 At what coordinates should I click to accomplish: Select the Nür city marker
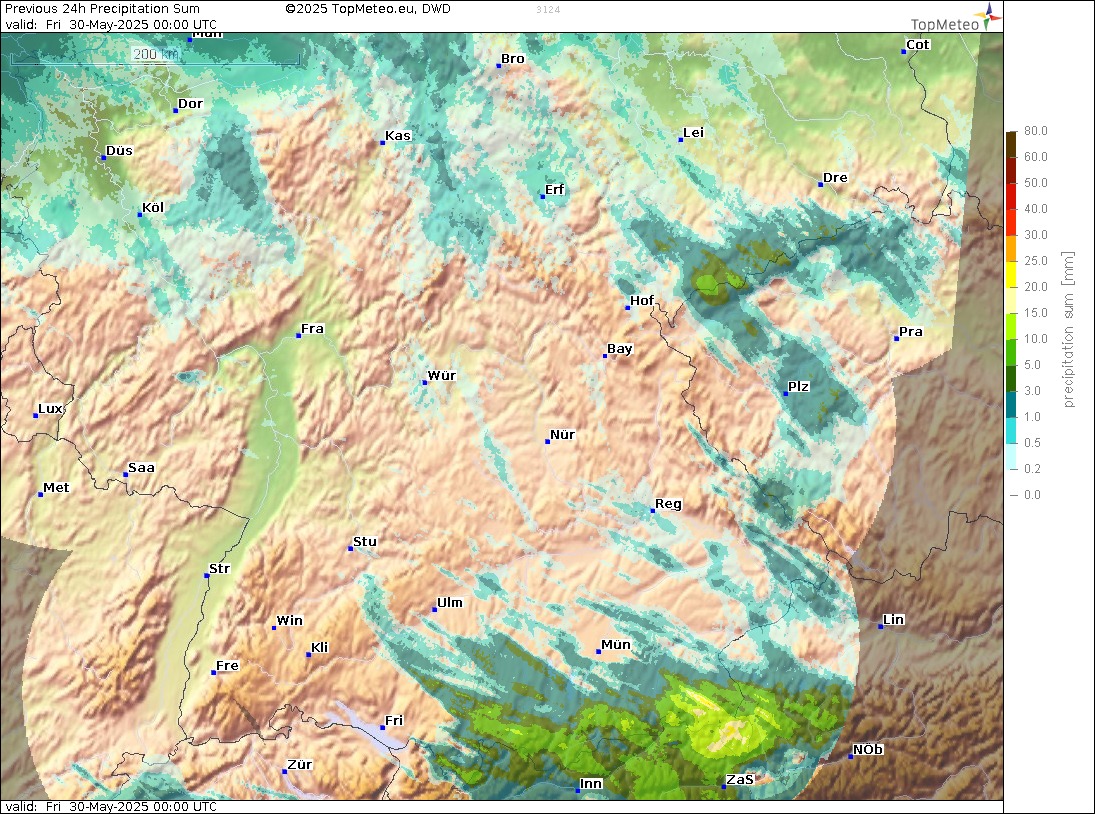pyautogui.click(x=547, y=441)
